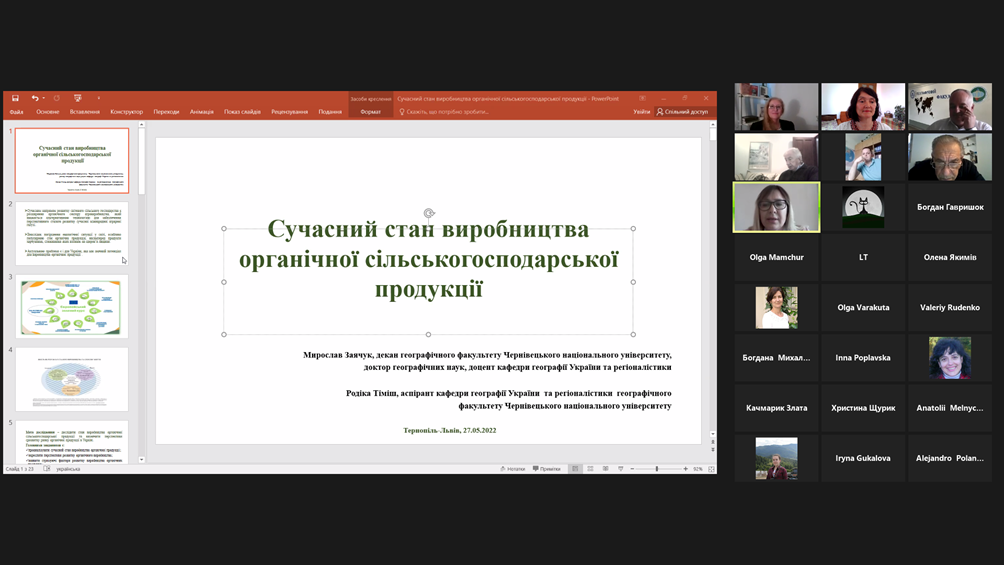1004x565 pixels.
Task: Toggle the Примітки comments button
Action: tap(546, 469)
